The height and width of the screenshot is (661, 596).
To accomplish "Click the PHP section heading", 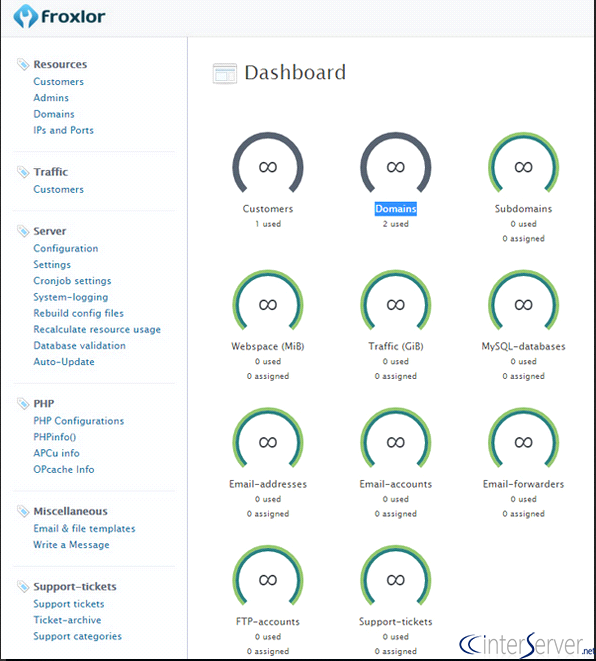I will point(44,403).
